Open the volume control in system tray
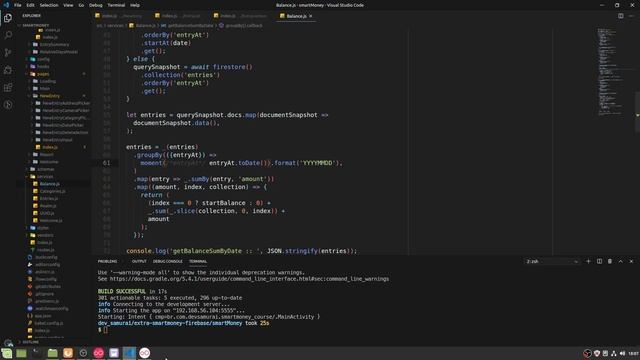640x360 pixels. (x=622, y=353)
